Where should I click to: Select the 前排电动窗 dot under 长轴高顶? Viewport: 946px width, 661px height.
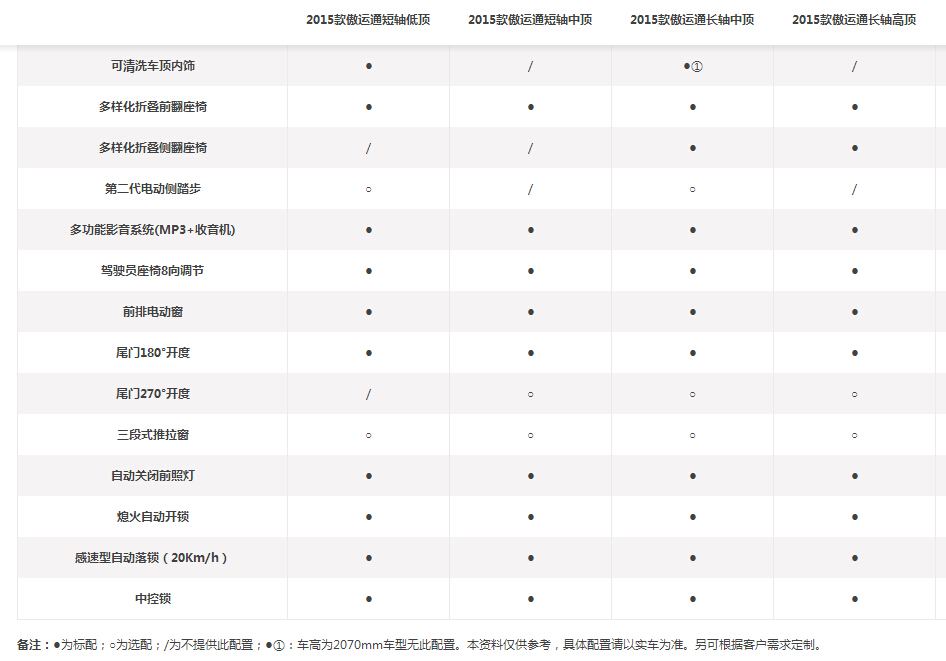[x=854, y=312]
